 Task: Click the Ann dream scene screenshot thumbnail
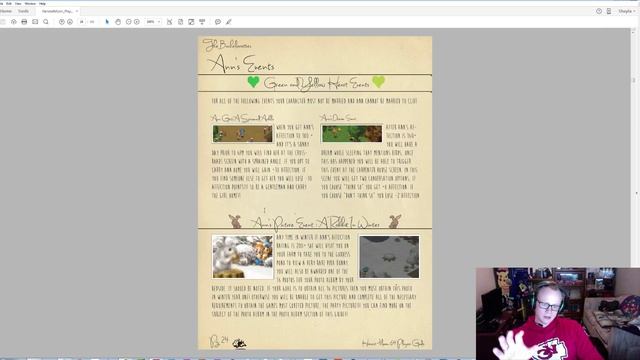click(352, 134)
